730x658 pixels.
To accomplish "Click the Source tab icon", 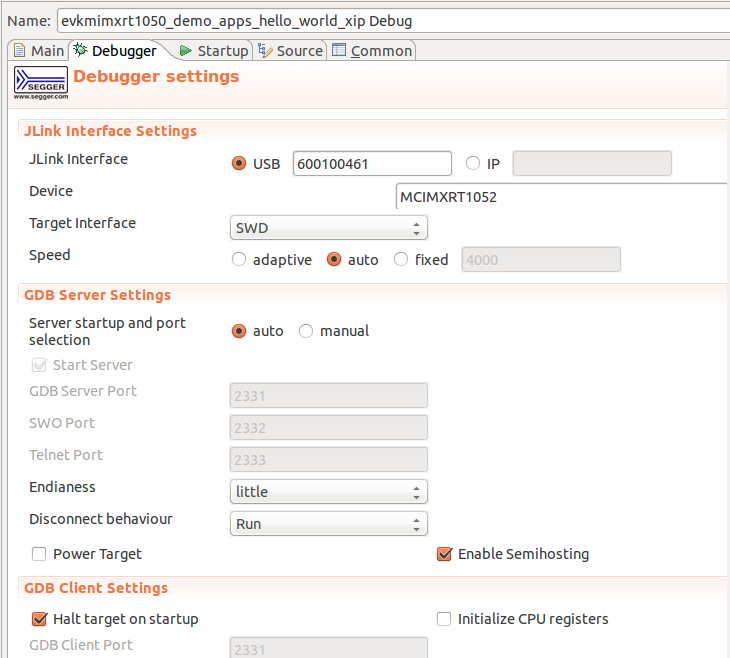I will (265, 50).
